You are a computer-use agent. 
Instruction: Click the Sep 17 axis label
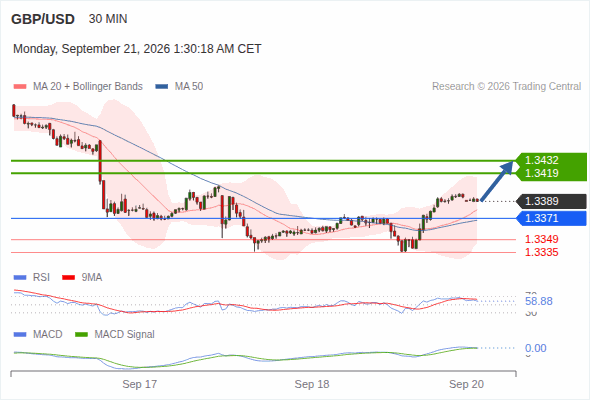point(140,384)
